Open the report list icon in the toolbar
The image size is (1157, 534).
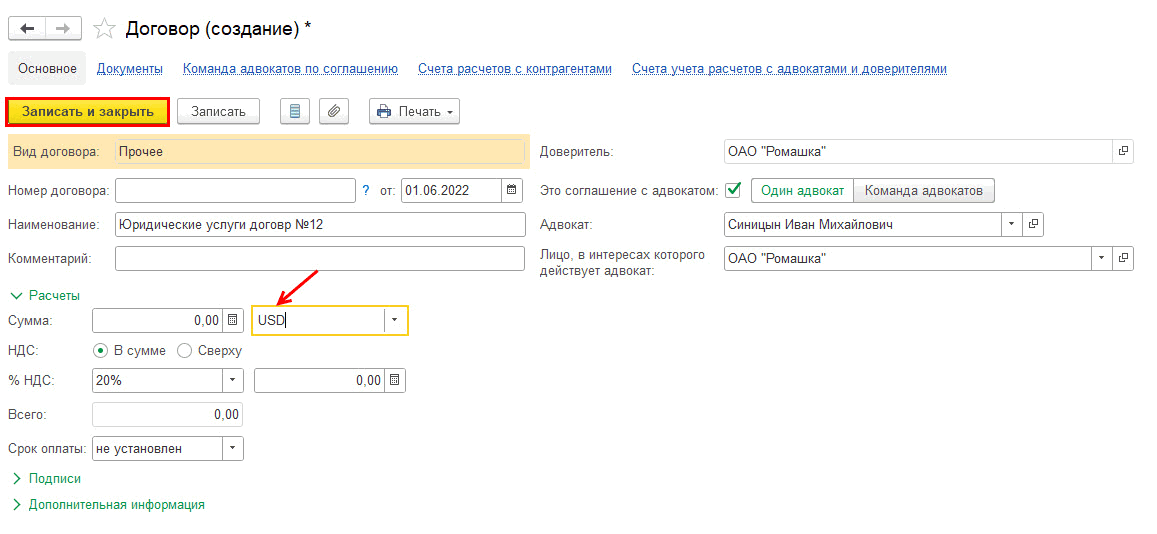tap(294, 111)
